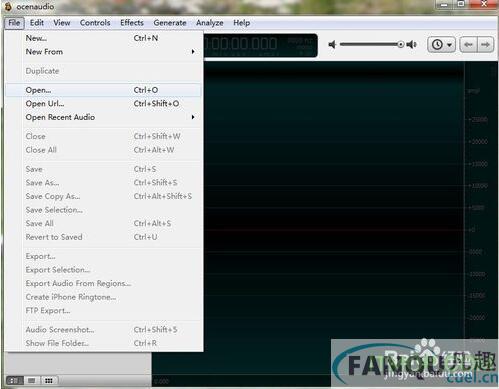Click Close in the File menu
Screen dimensions: 499x389
tap(103, 136)
